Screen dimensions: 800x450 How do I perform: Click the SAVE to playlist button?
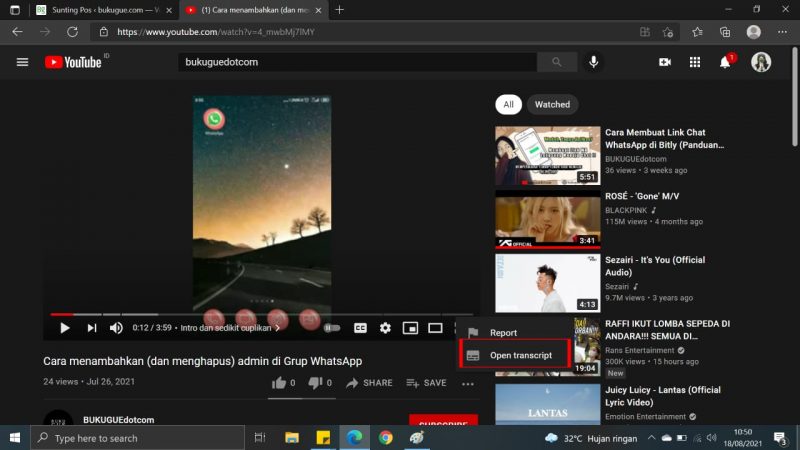click(x=427, y=383)
